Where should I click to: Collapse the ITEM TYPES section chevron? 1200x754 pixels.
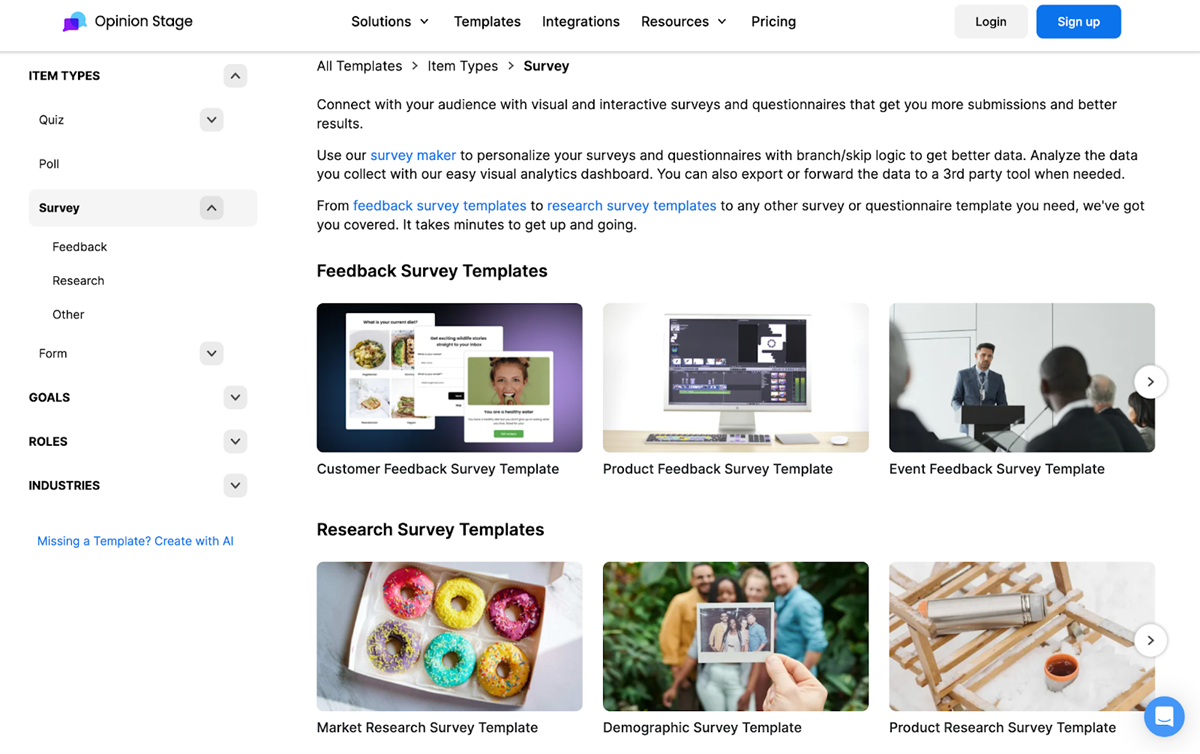[235, 76]
